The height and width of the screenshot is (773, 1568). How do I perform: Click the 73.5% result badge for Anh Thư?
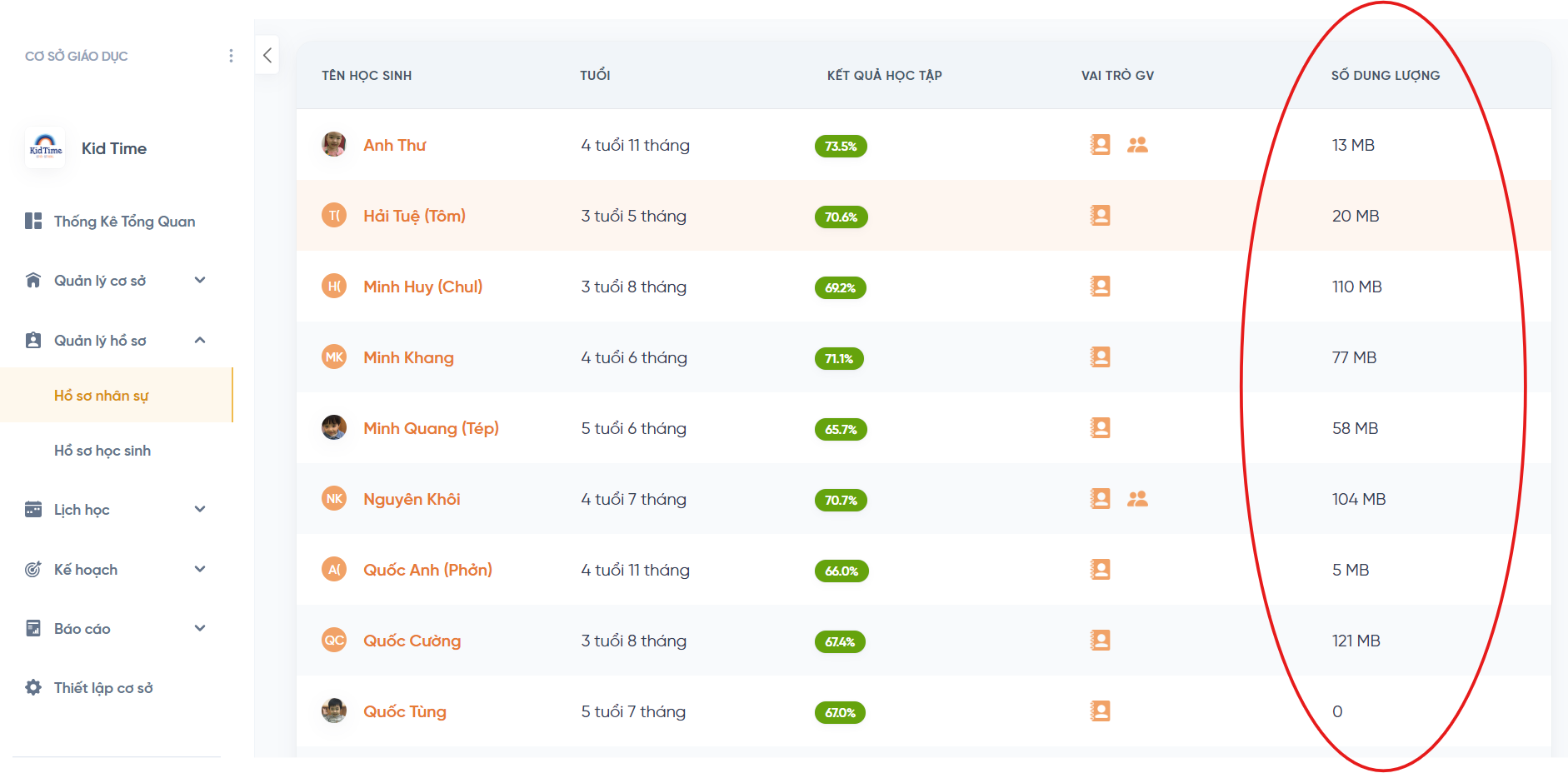841,147
